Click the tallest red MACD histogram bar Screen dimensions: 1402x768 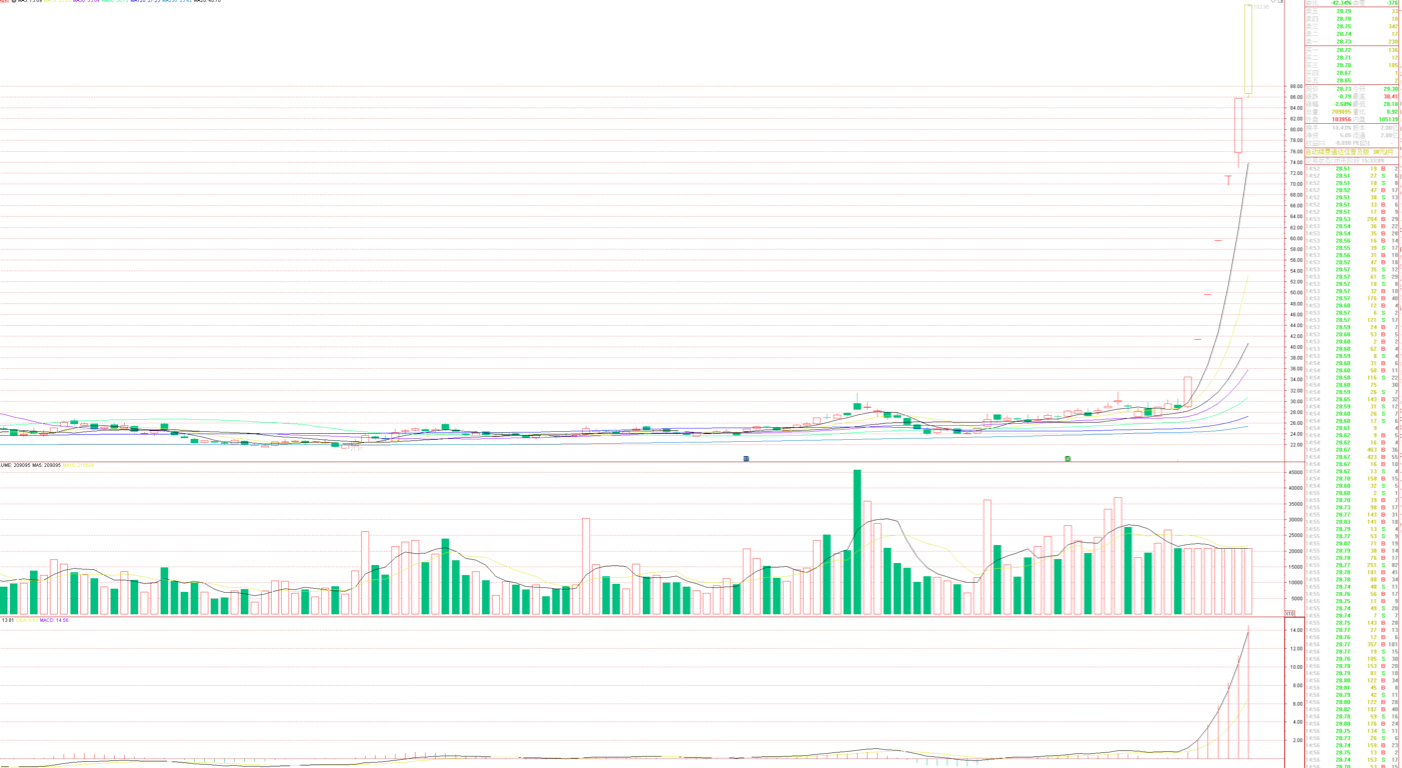[1248, 692]
